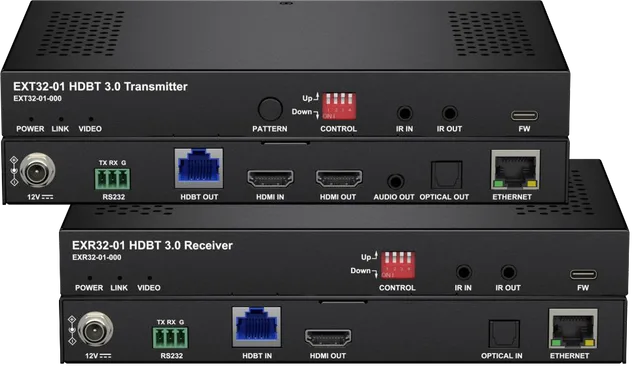Click the 'AUDIO OUT' label text
This screenshot has width=640, height=372.
pyautogui.click(x=394, y=197)
